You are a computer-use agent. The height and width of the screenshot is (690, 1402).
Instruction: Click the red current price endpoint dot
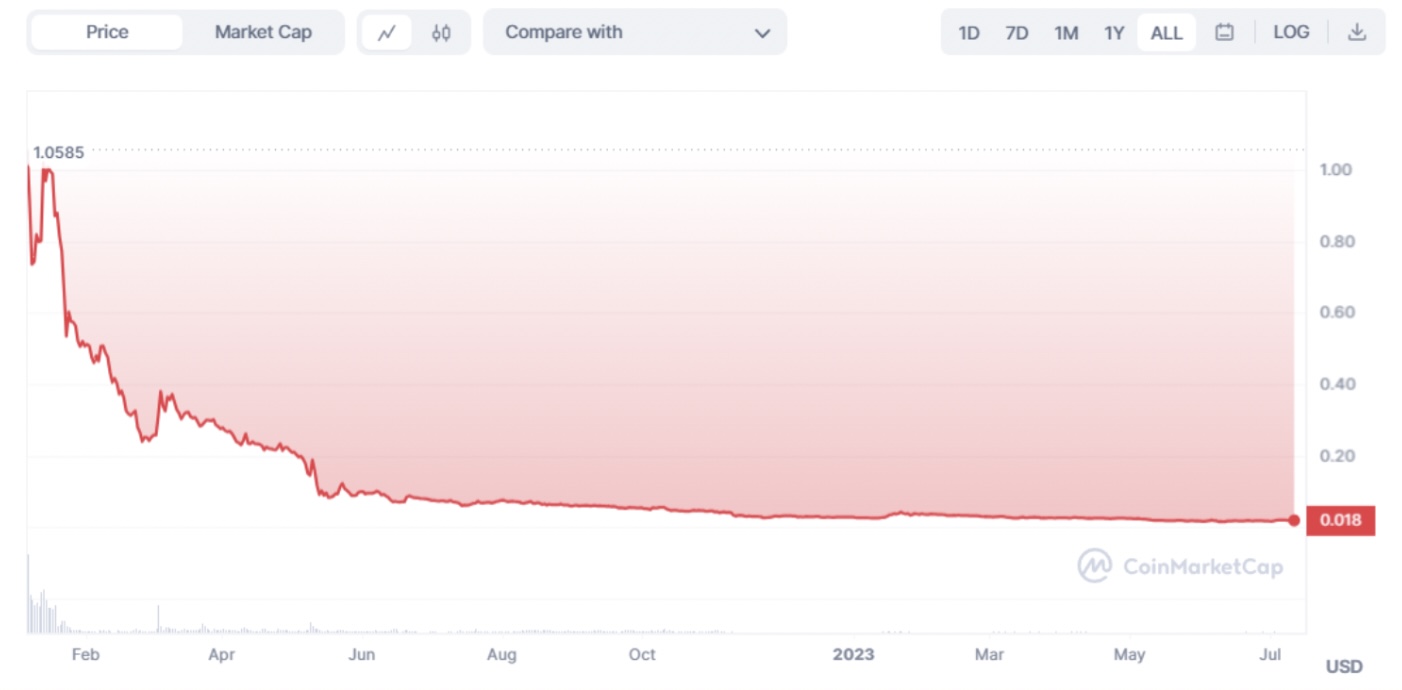coord(1294,520)
